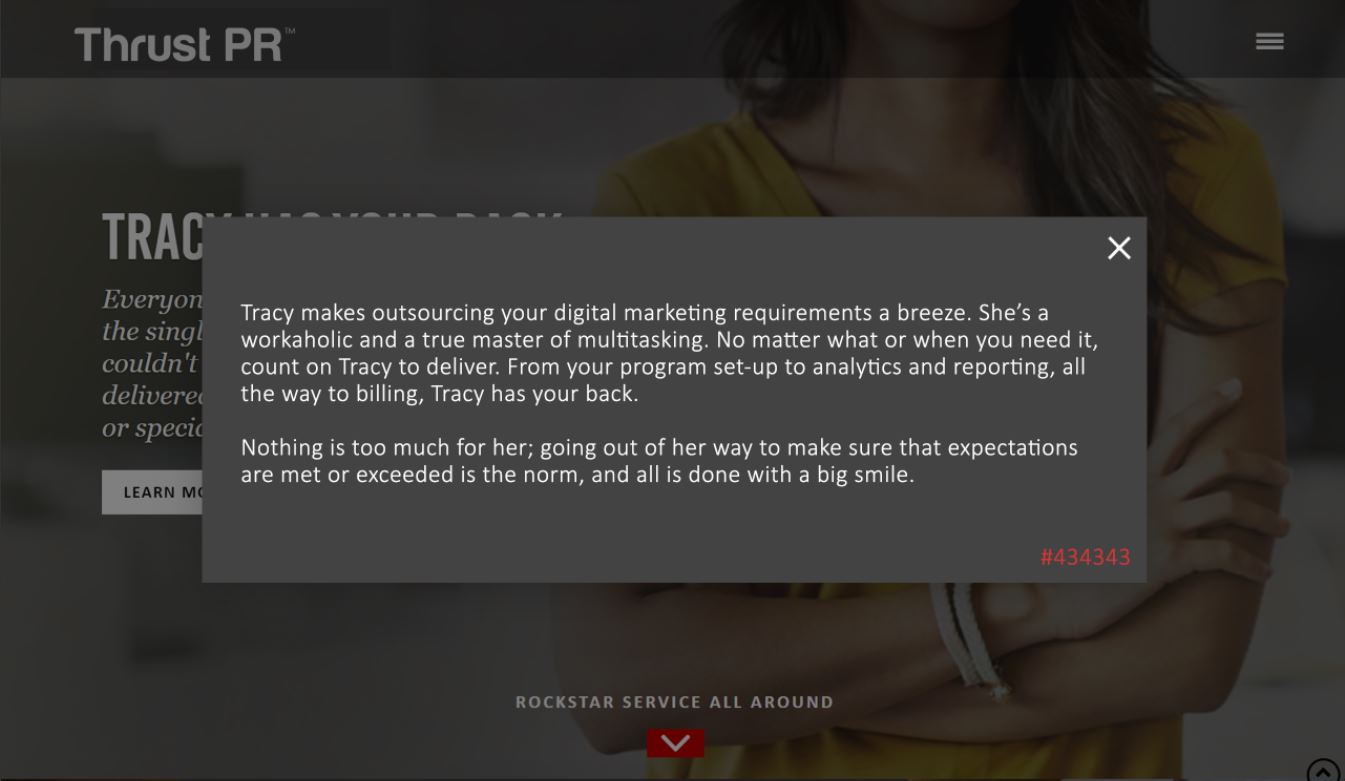The image size is (1345, 781).
Task: Click the paragraph starting 'Nothing is too much'
Action: (659, 461)
